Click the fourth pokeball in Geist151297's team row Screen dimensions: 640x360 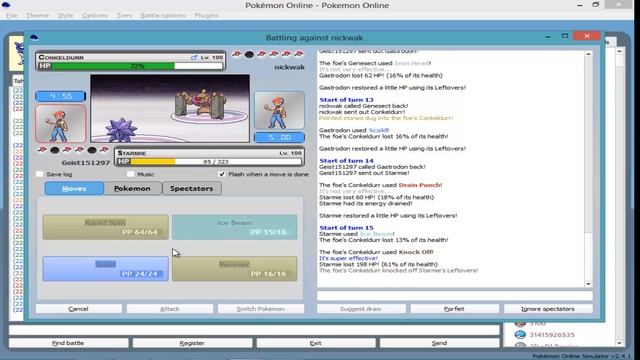[80, 150]
